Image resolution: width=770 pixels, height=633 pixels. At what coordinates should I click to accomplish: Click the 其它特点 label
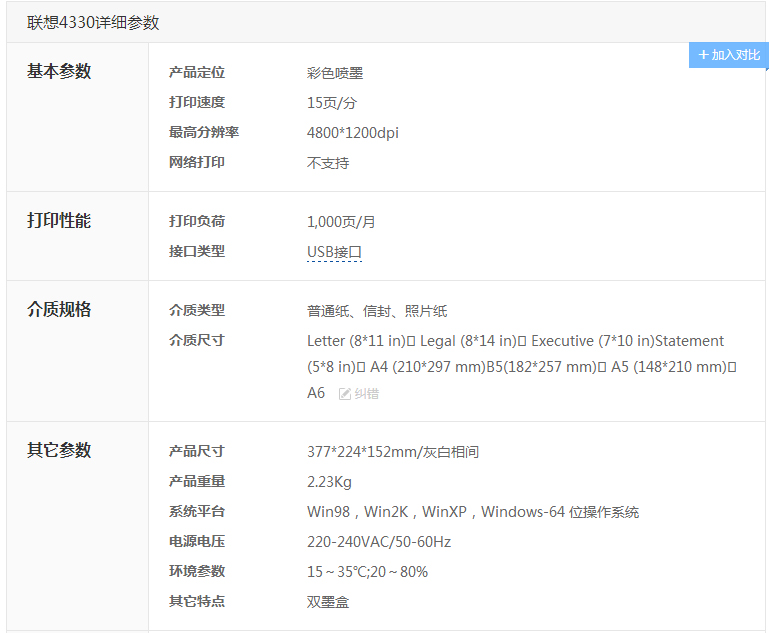pos(197,601)
